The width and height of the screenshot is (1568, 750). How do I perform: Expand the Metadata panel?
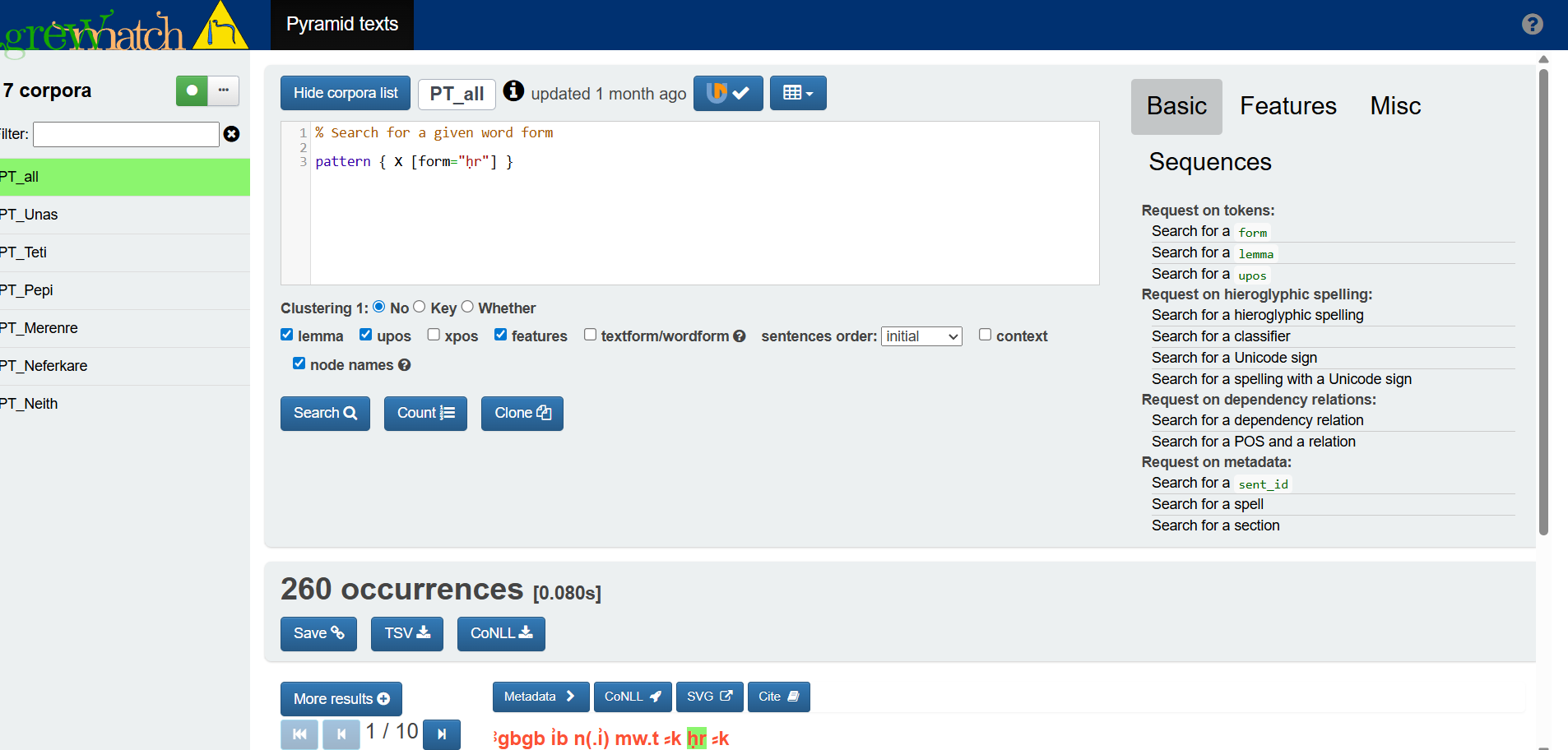point(540,697)
